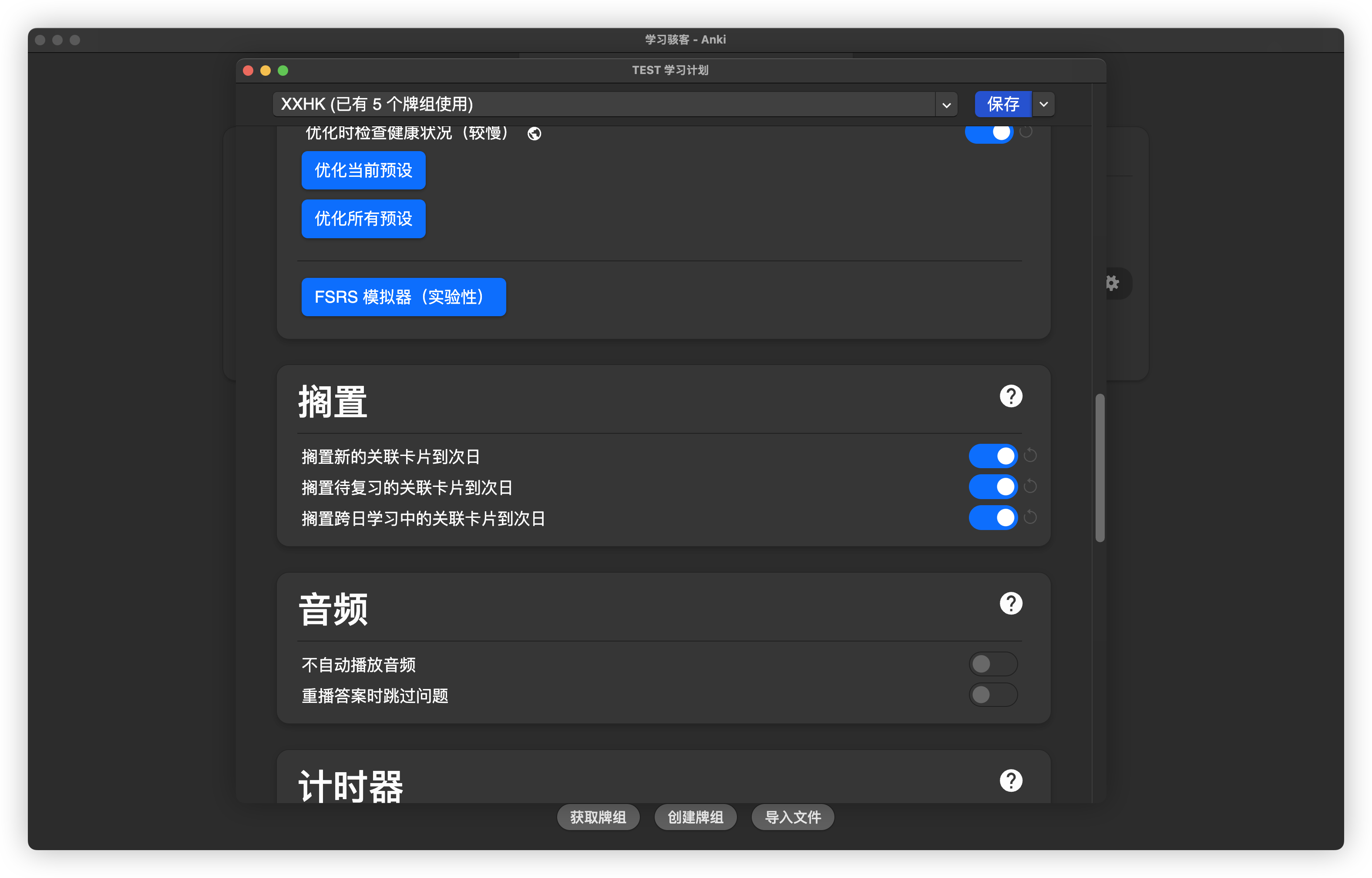Reset 搁置待复习的关联卡片到次日 to default
This screenshot has width=1372, height=878.
point(1029,486)
